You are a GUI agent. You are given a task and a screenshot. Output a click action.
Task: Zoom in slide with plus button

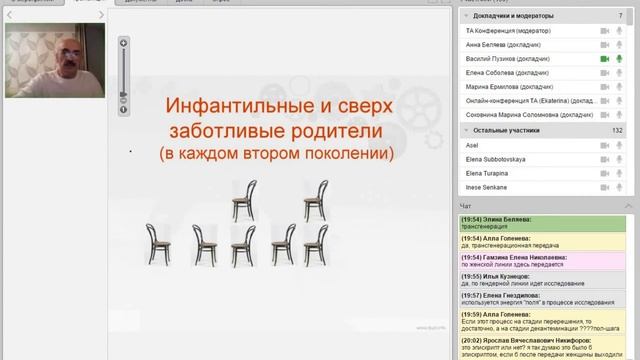click(x=123, y=43)
